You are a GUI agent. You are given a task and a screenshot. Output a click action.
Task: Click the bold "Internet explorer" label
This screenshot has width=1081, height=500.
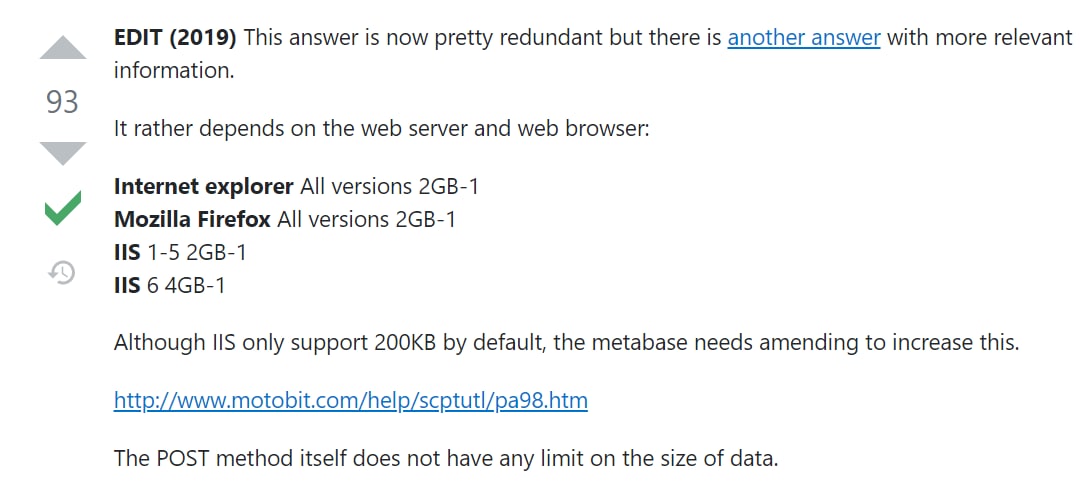click(x=204, y=187)
